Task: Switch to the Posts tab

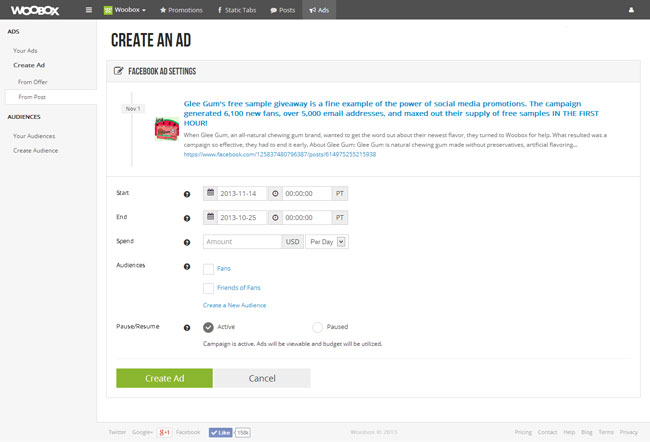Action: pyautogui.click(x=283, y=10)
